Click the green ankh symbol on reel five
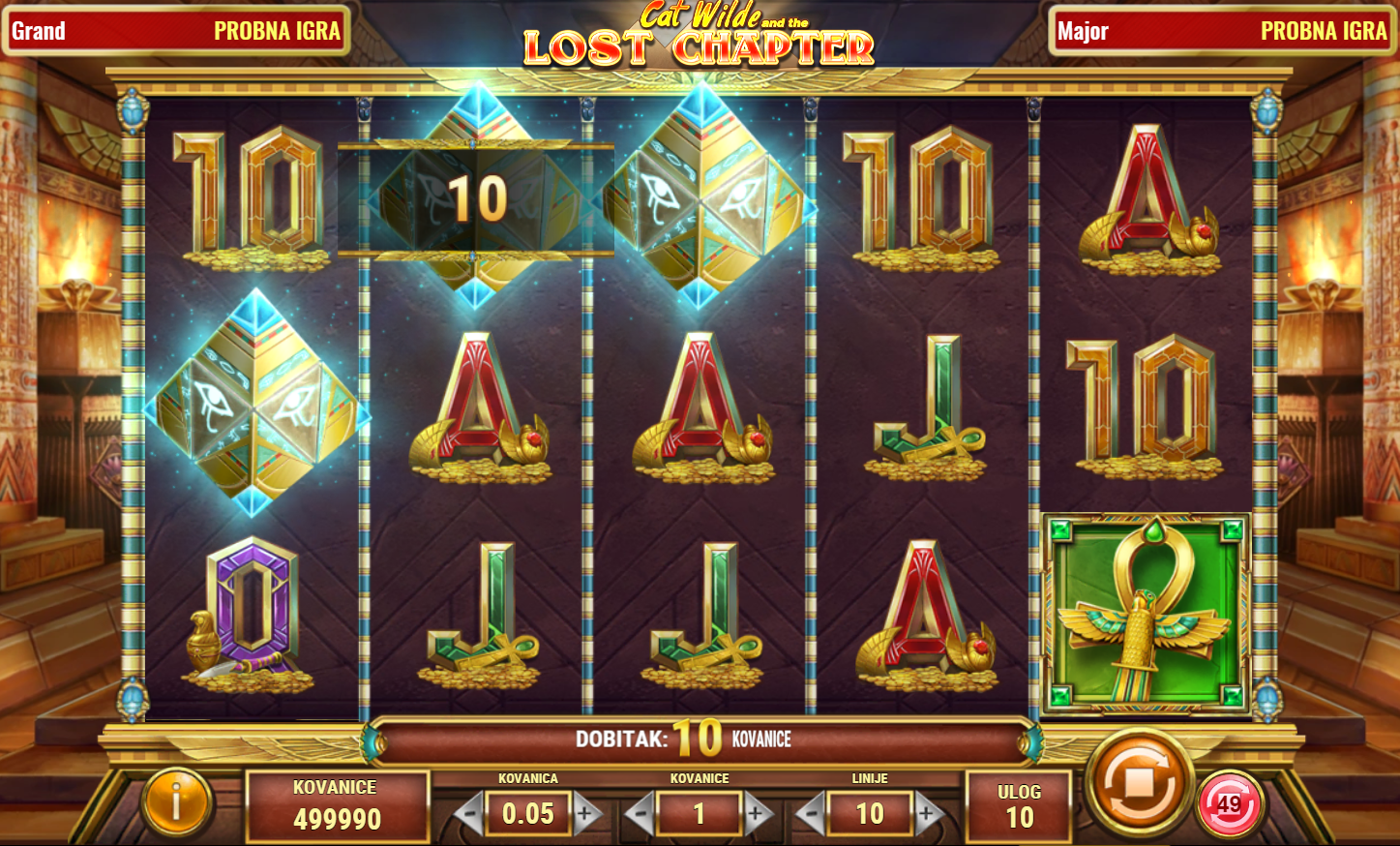 [x=1146, y=614]
